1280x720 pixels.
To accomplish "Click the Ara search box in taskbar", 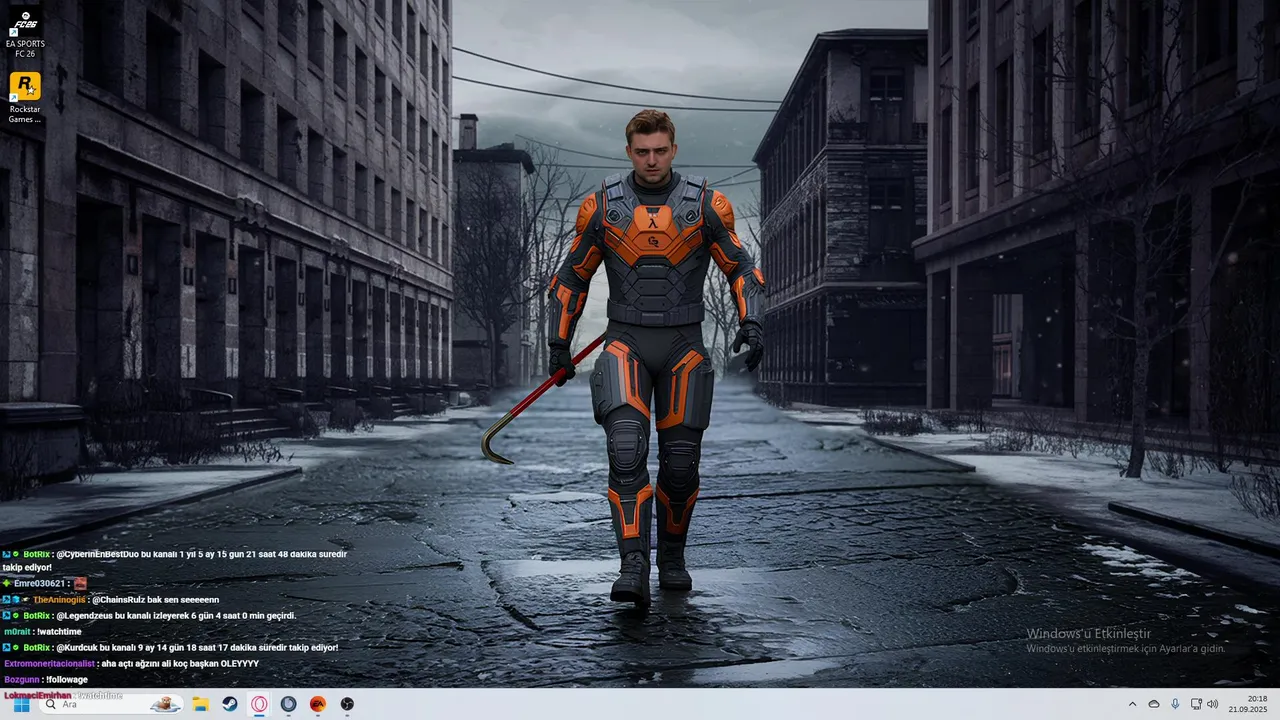I will pyautogui.click(x=110, y=704).
